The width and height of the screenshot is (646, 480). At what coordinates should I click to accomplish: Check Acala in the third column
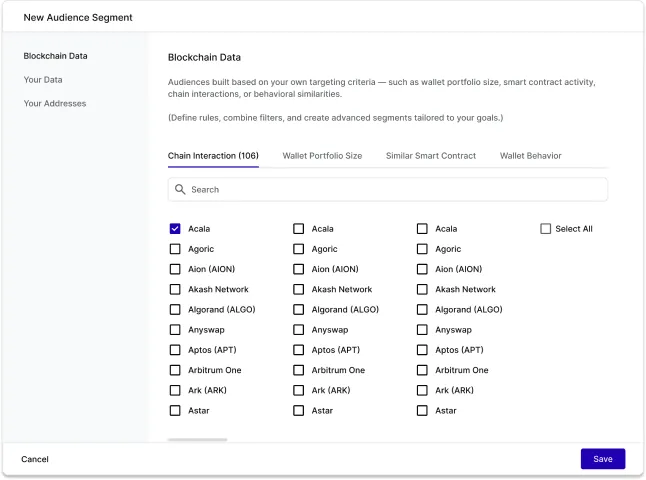tap(422, 229)
